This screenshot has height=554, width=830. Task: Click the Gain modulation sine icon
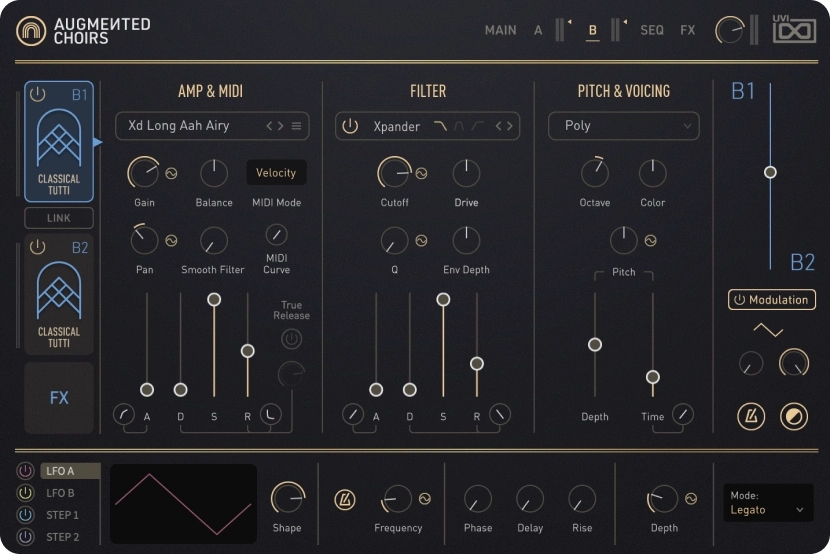click(171, 173)
